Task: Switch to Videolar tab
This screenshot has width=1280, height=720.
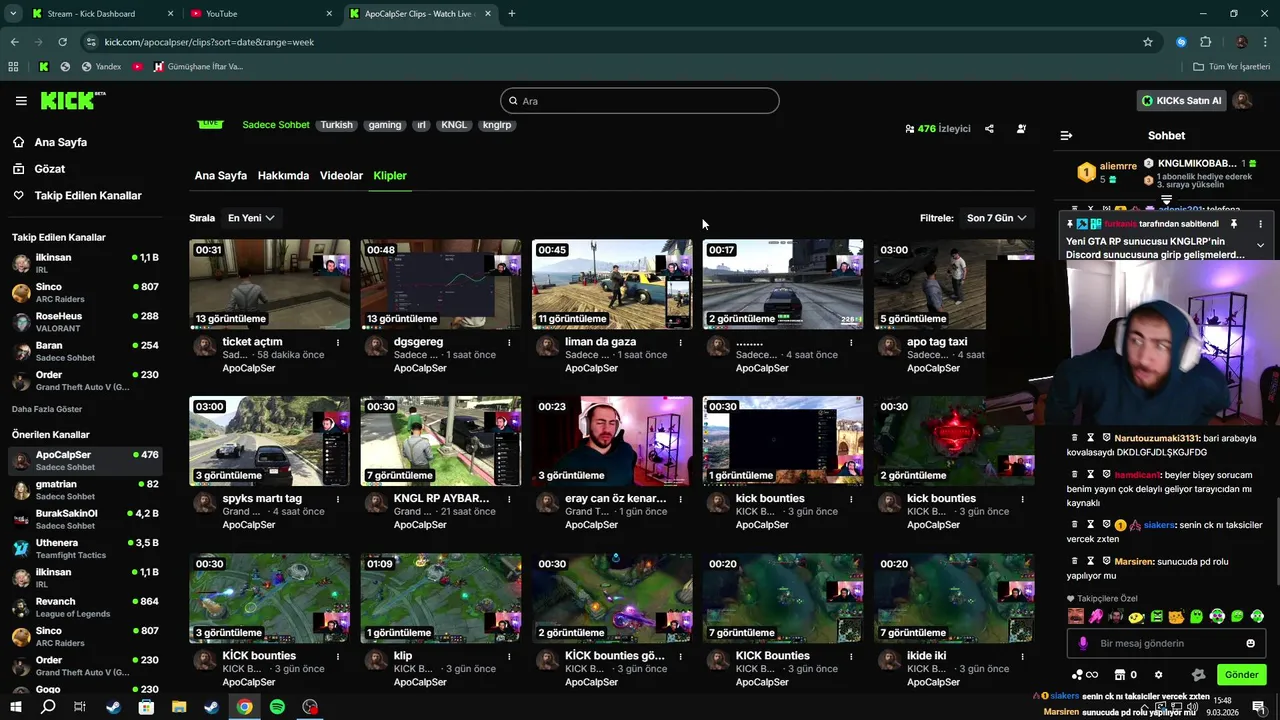Action: (x=341, y=175)
